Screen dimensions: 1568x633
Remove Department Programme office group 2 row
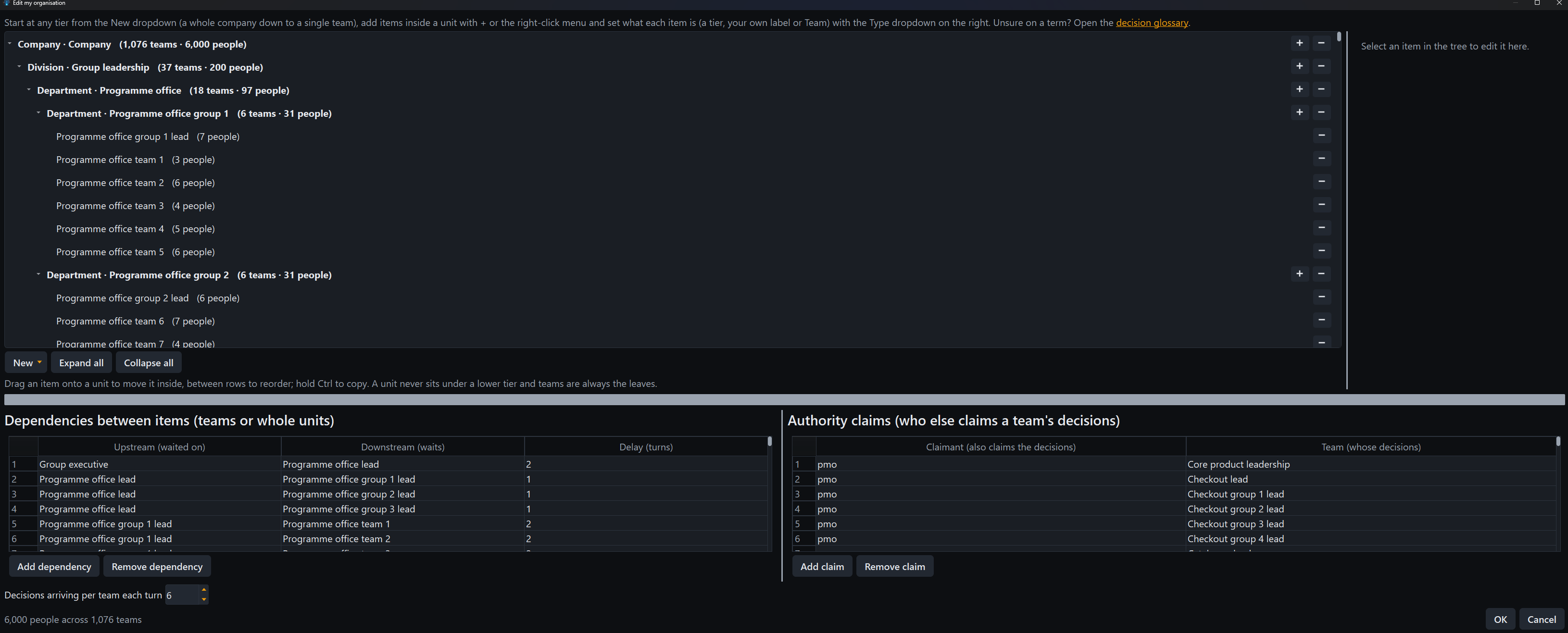(1321, 274)
